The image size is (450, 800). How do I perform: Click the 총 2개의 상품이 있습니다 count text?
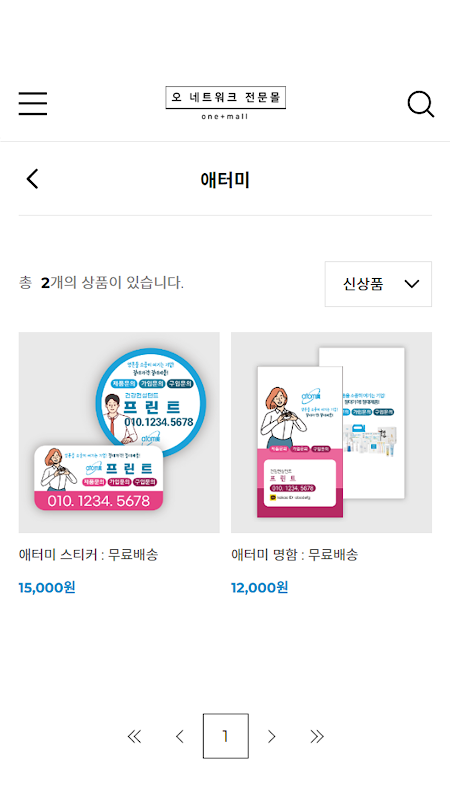click(101, 282)
